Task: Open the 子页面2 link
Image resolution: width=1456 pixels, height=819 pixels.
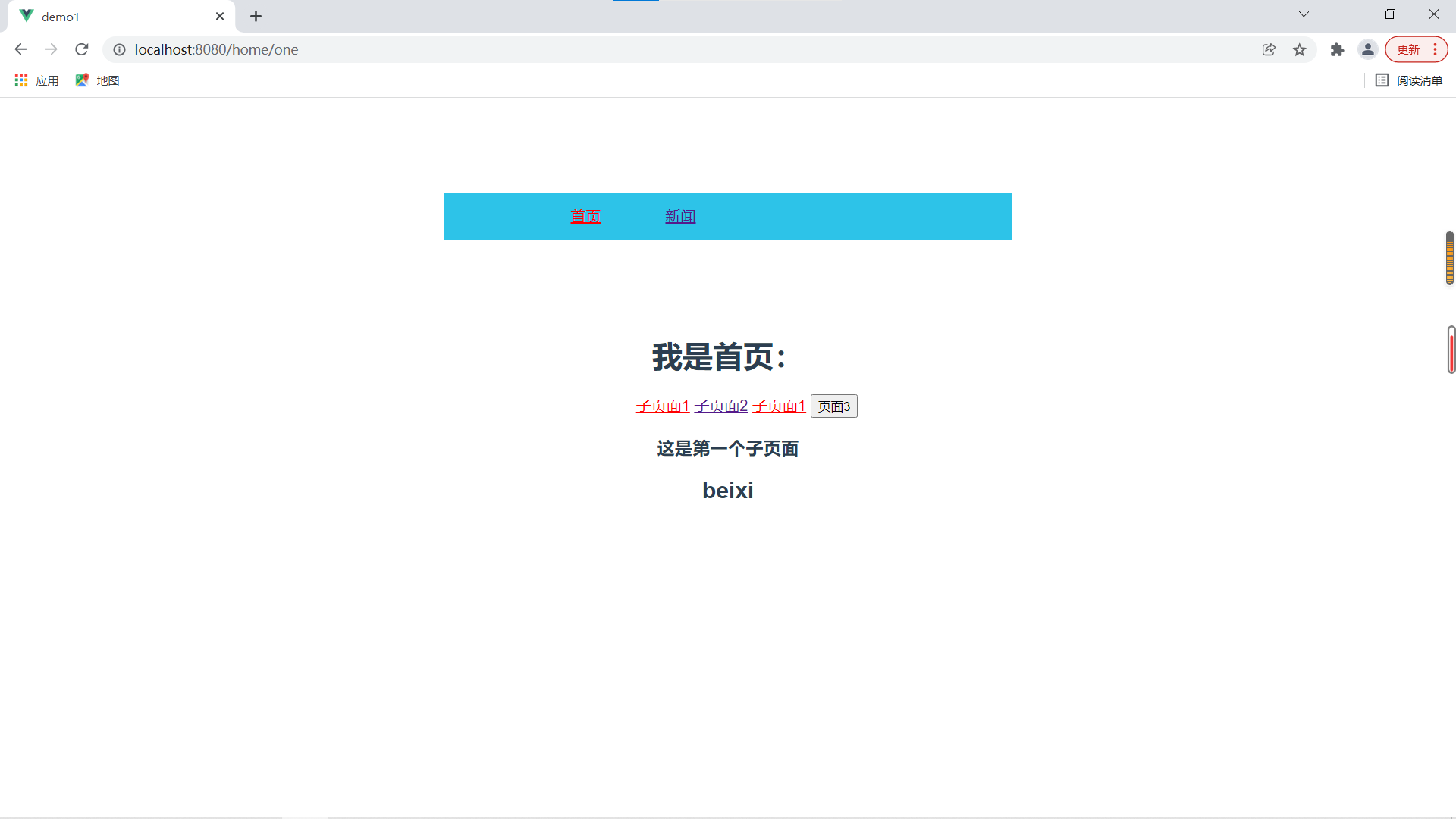Action: click(721, 406)
